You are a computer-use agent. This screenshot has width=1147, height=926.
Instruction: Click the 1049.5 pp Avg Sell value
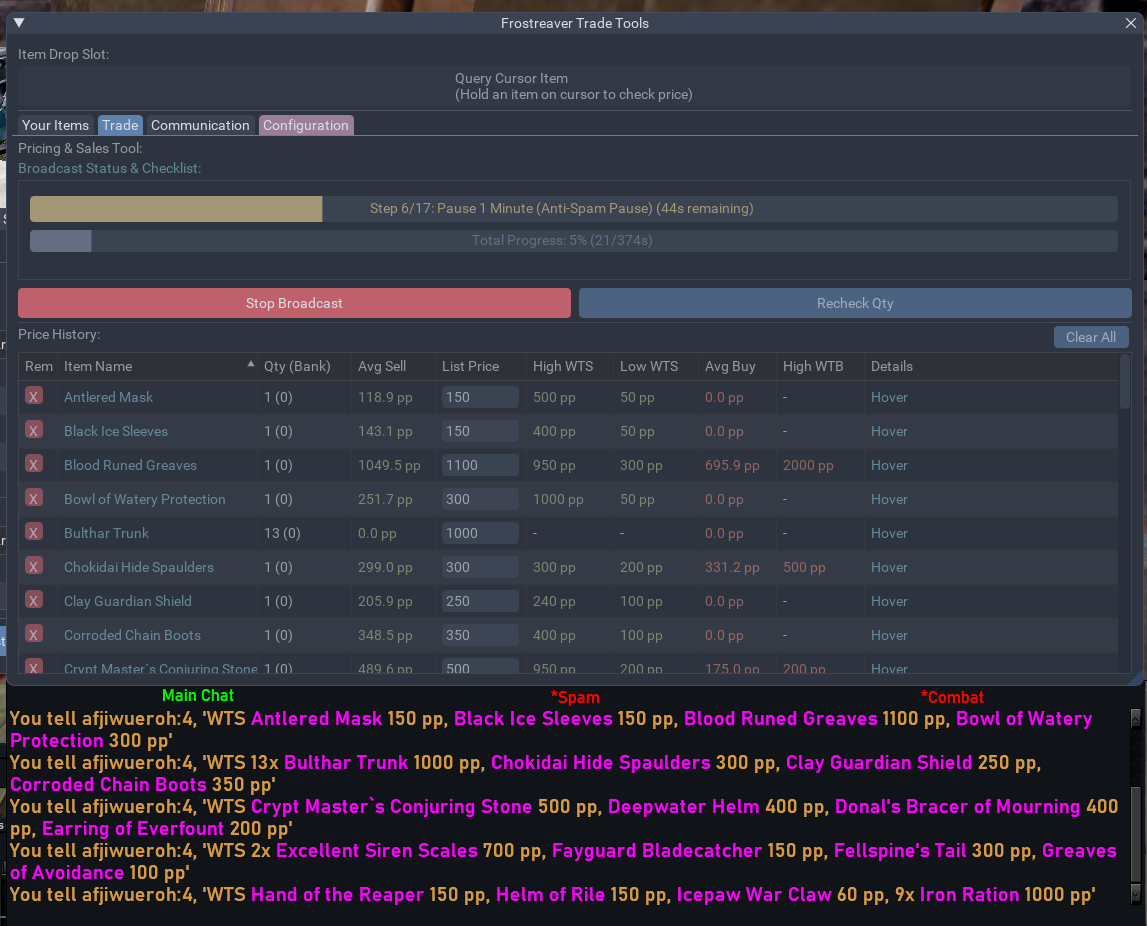pyautogui.click(x=389, y=465)
